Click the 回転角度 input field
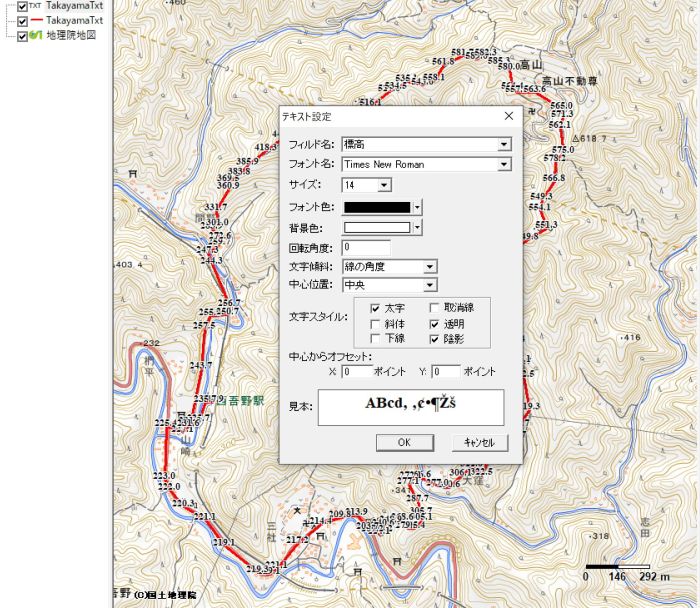This screenshot has height=608, width=700. 366,247
